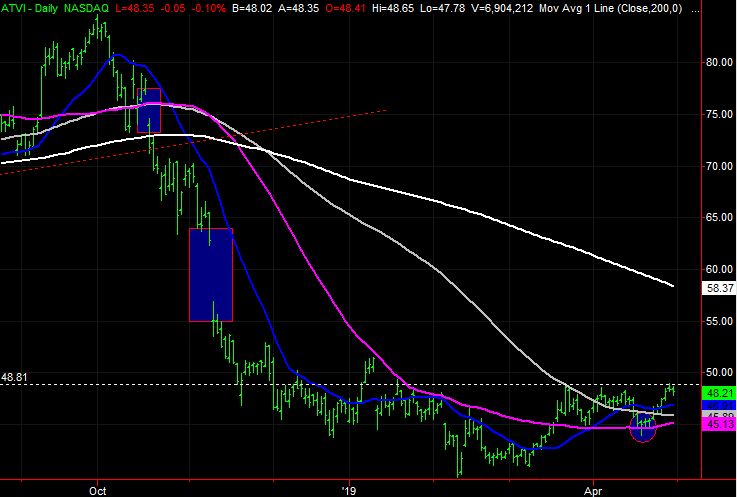Viewport: 737px width, 497px height.
Task: Select the gray 45.89 moving average tag
Action: [x=719, y=415]
